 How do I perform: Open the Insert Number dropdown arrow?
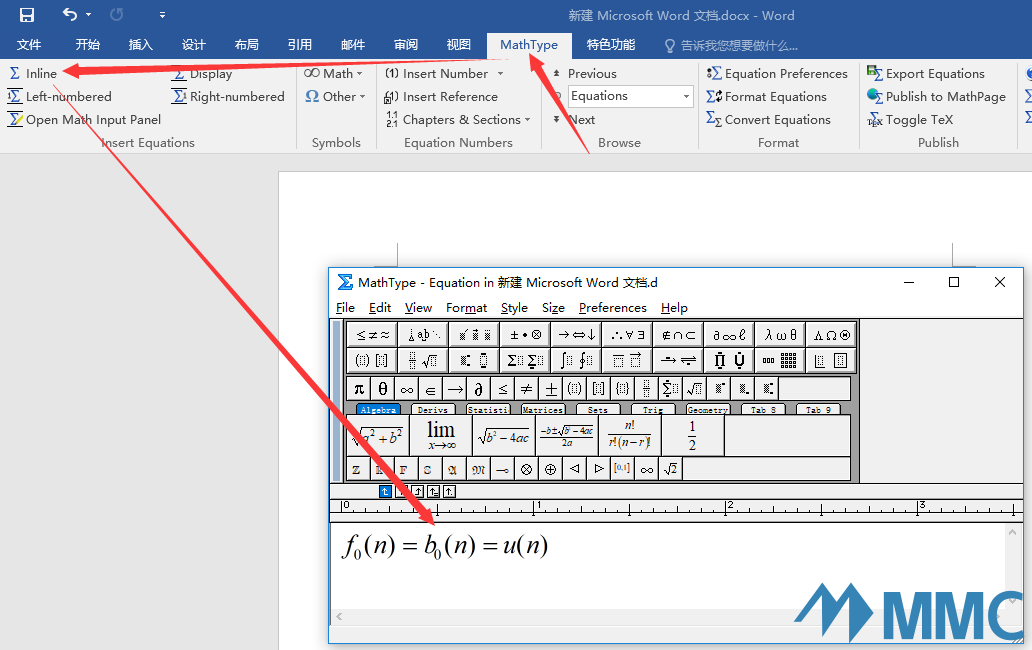point(501,74)
